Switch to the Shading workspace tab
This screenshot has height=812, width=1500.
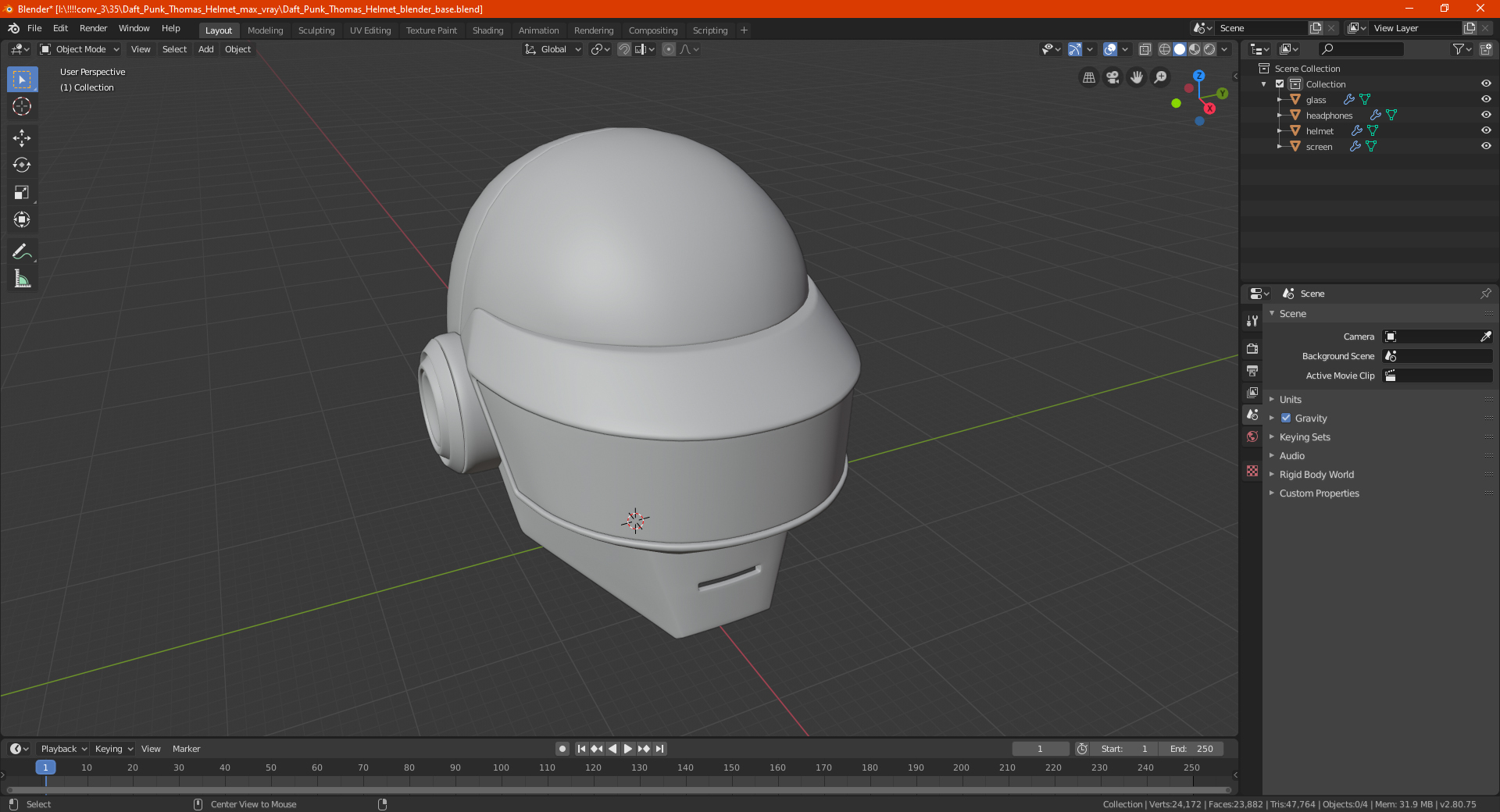pos(487,30)
